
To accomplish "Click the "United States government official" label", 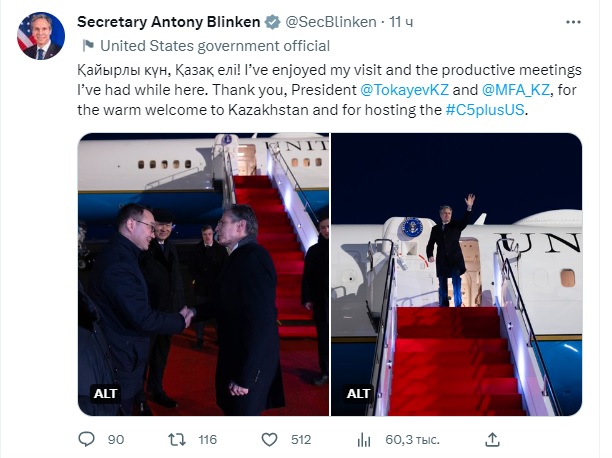I will coord(215,45).
